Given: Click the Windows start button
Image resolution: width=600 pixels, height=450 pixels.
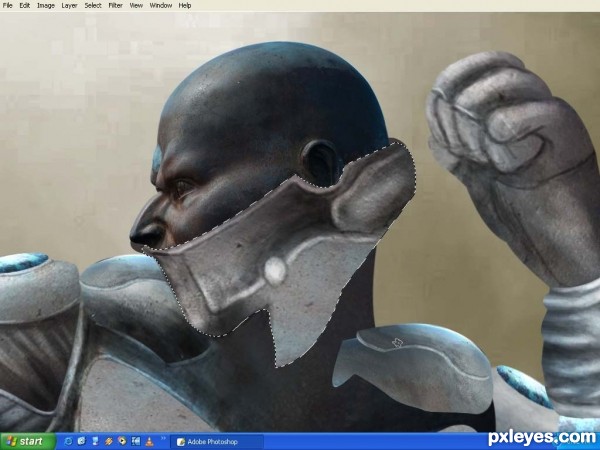Looking at the screenshot, I should (x=28, y=441).
